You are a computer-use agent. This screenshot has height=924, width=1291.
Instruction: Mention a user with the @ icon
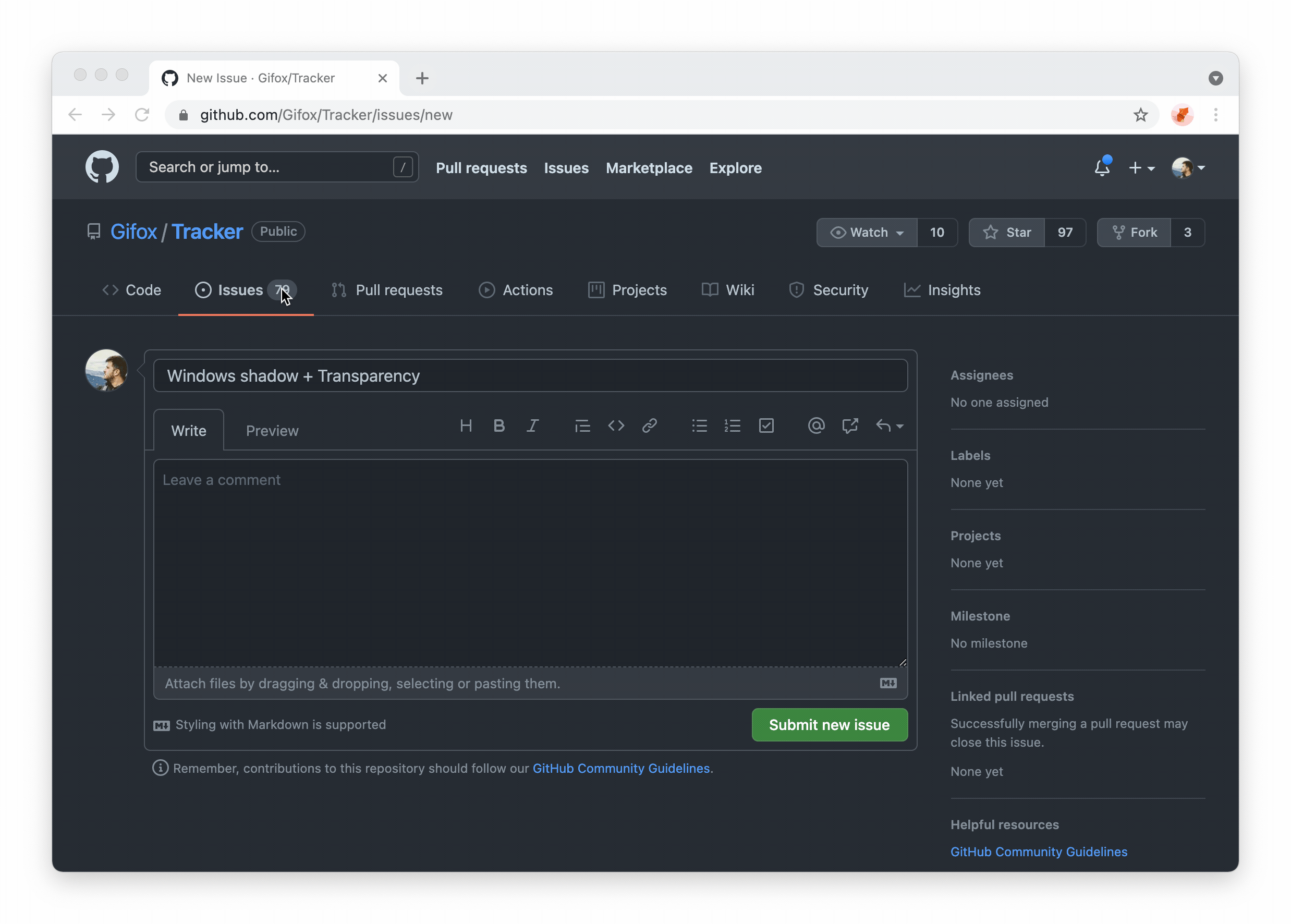pyautogui.click(x=816, y=425)
